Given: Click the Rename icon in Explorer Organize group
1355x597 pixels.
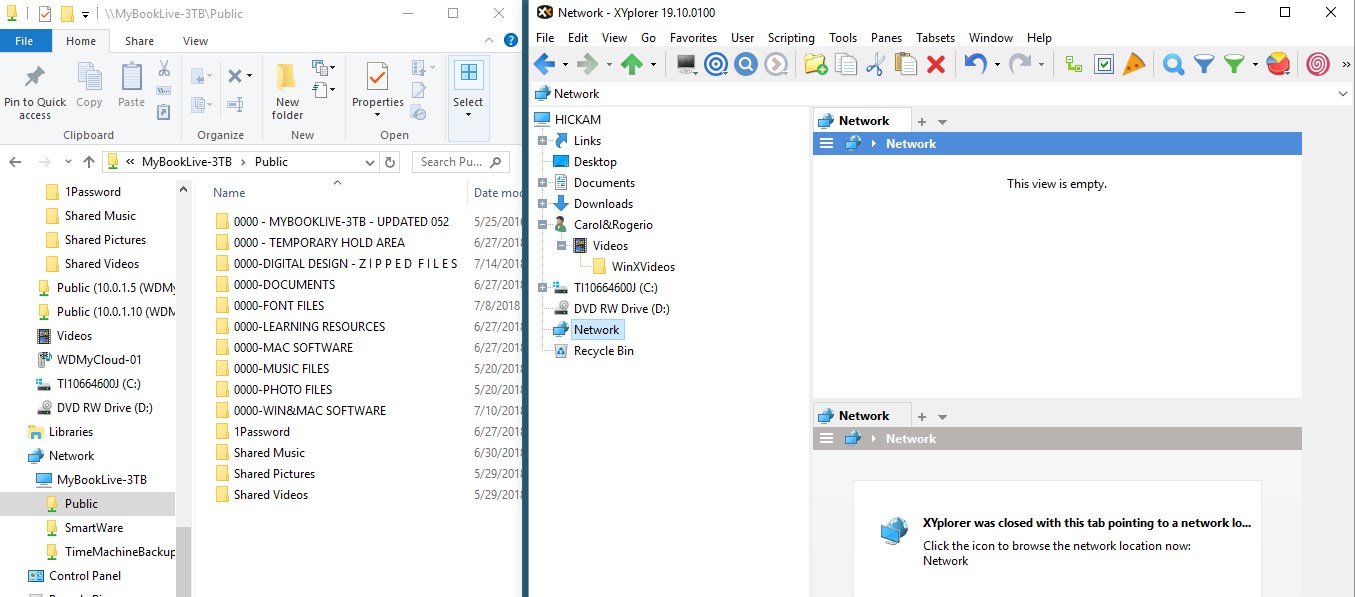Looking at the screenshot, I should 236,104.
